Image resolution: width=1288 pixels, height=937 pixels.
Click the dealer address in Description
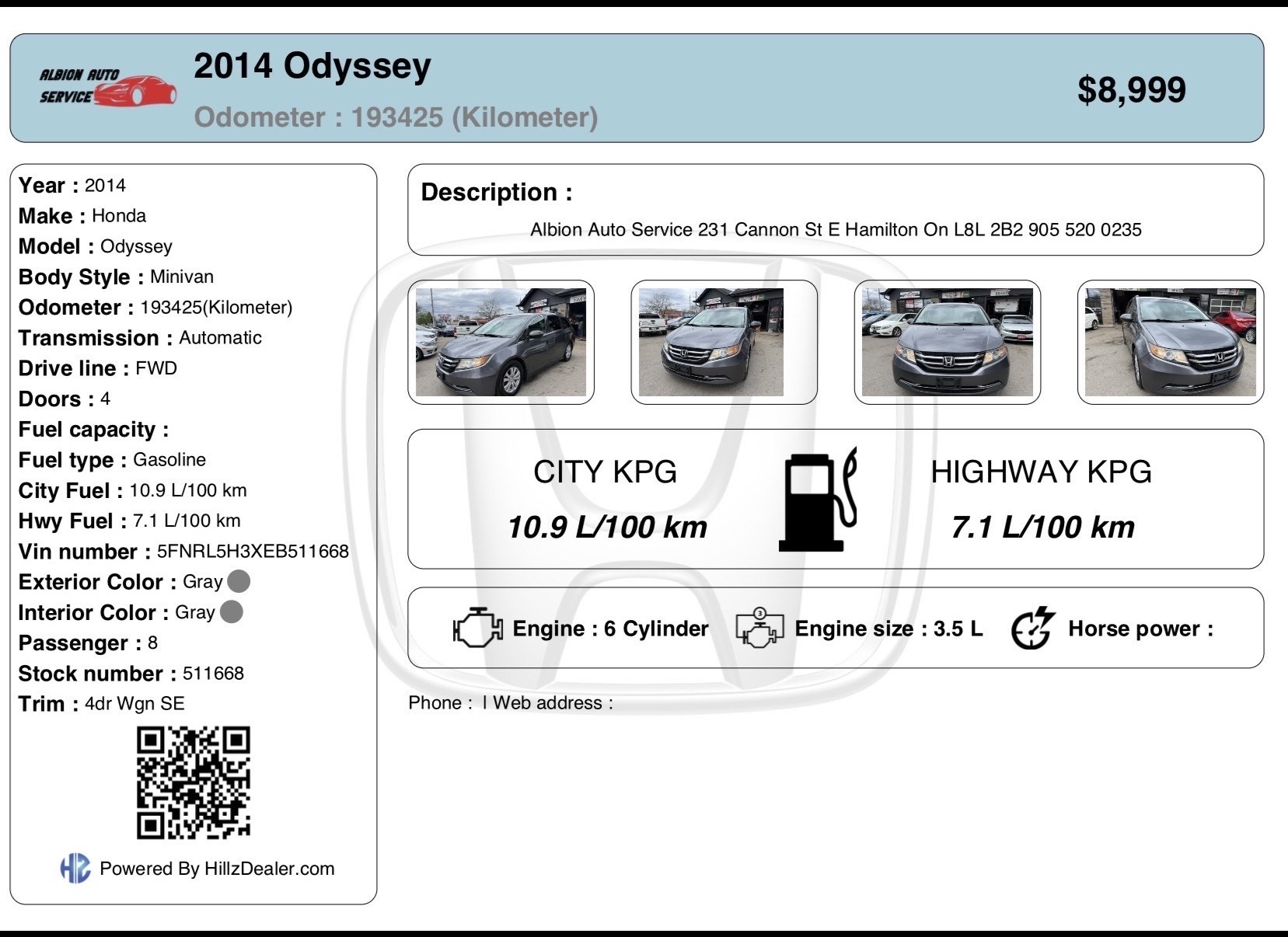(836, 230)
